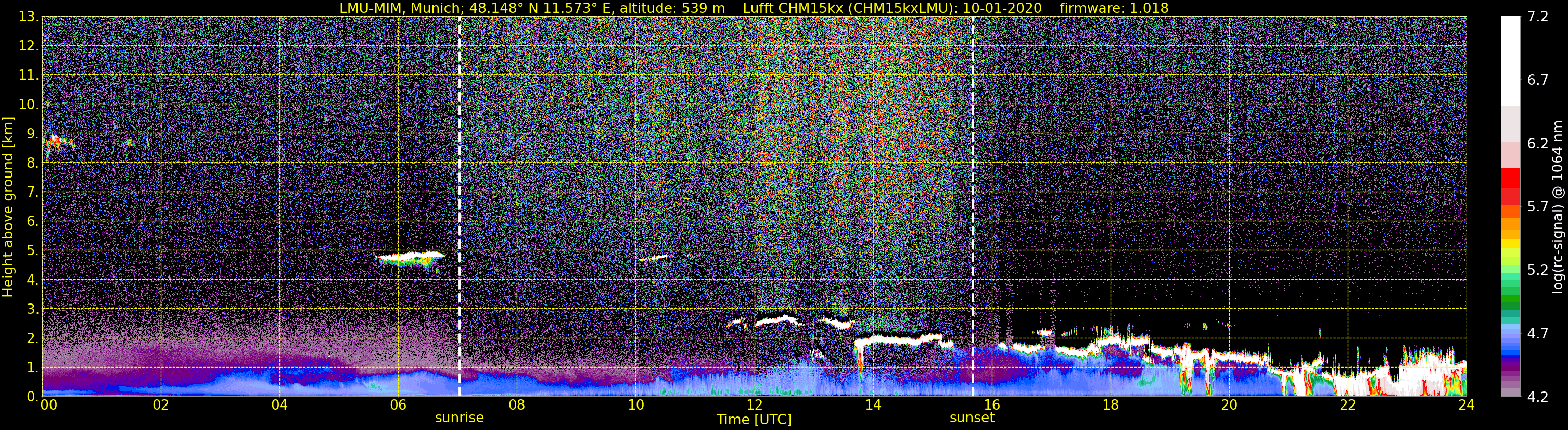Click the 20 time axis tick label
The height and width of the screenshot is (430, 1568).
pos(1229,405)
